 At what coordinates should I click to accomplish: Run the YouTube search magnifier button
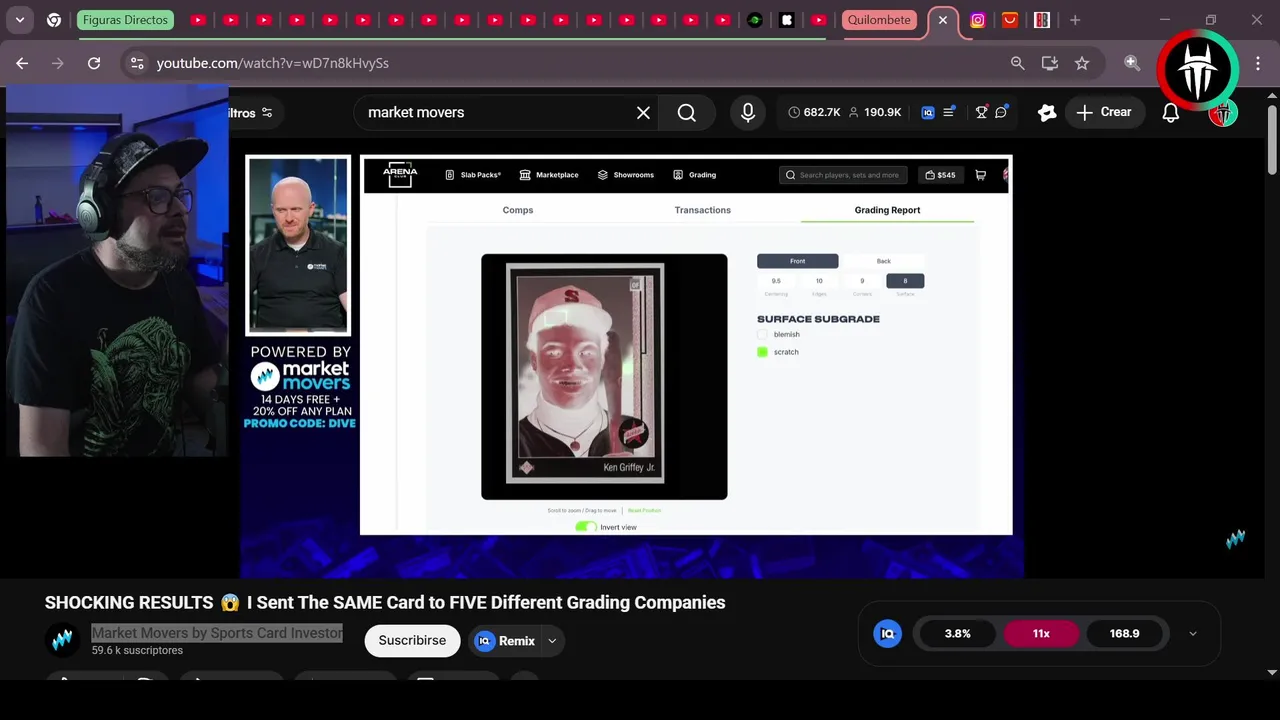pos(686,113)
